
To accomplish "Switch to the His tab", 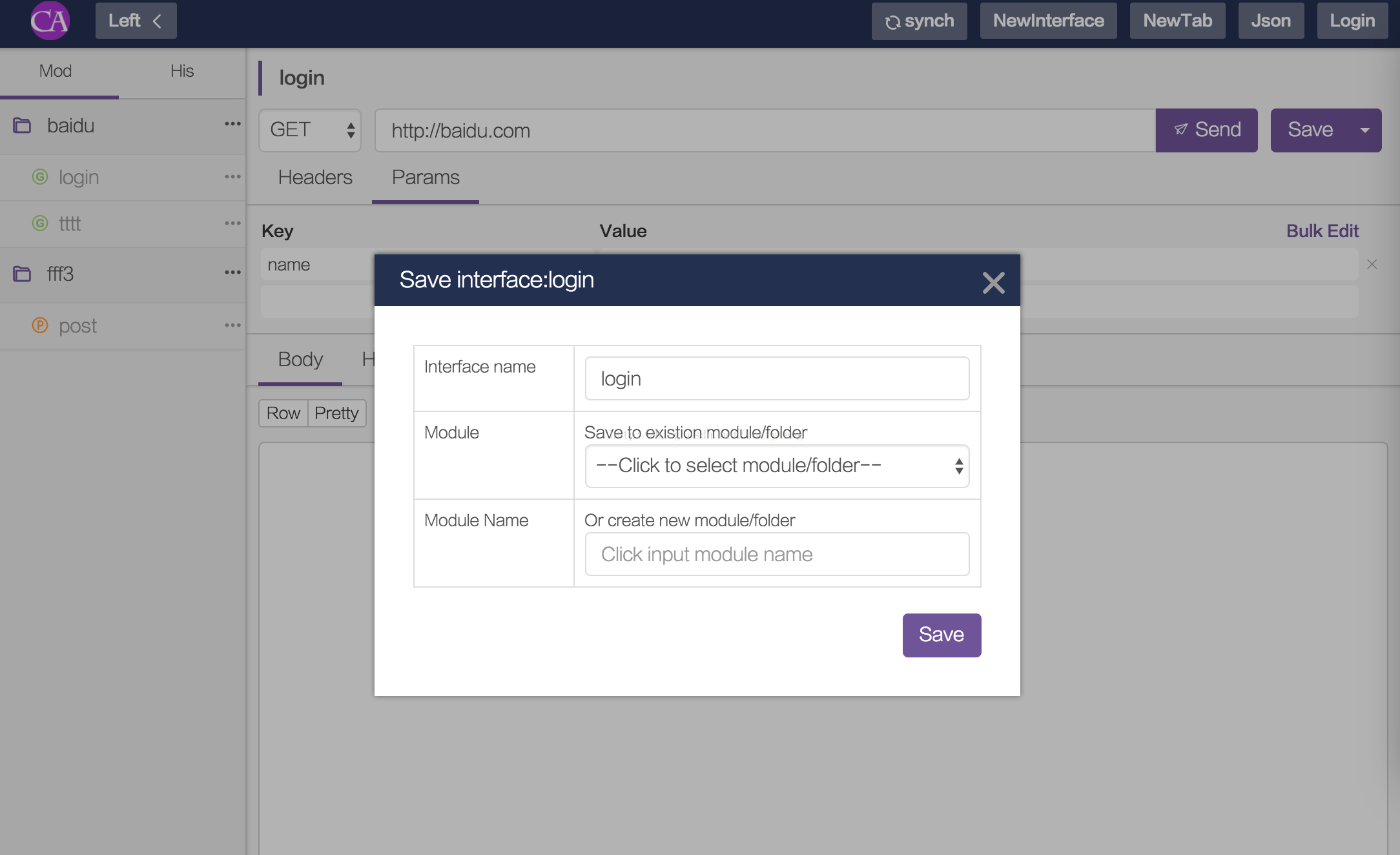I will point(182,71).
